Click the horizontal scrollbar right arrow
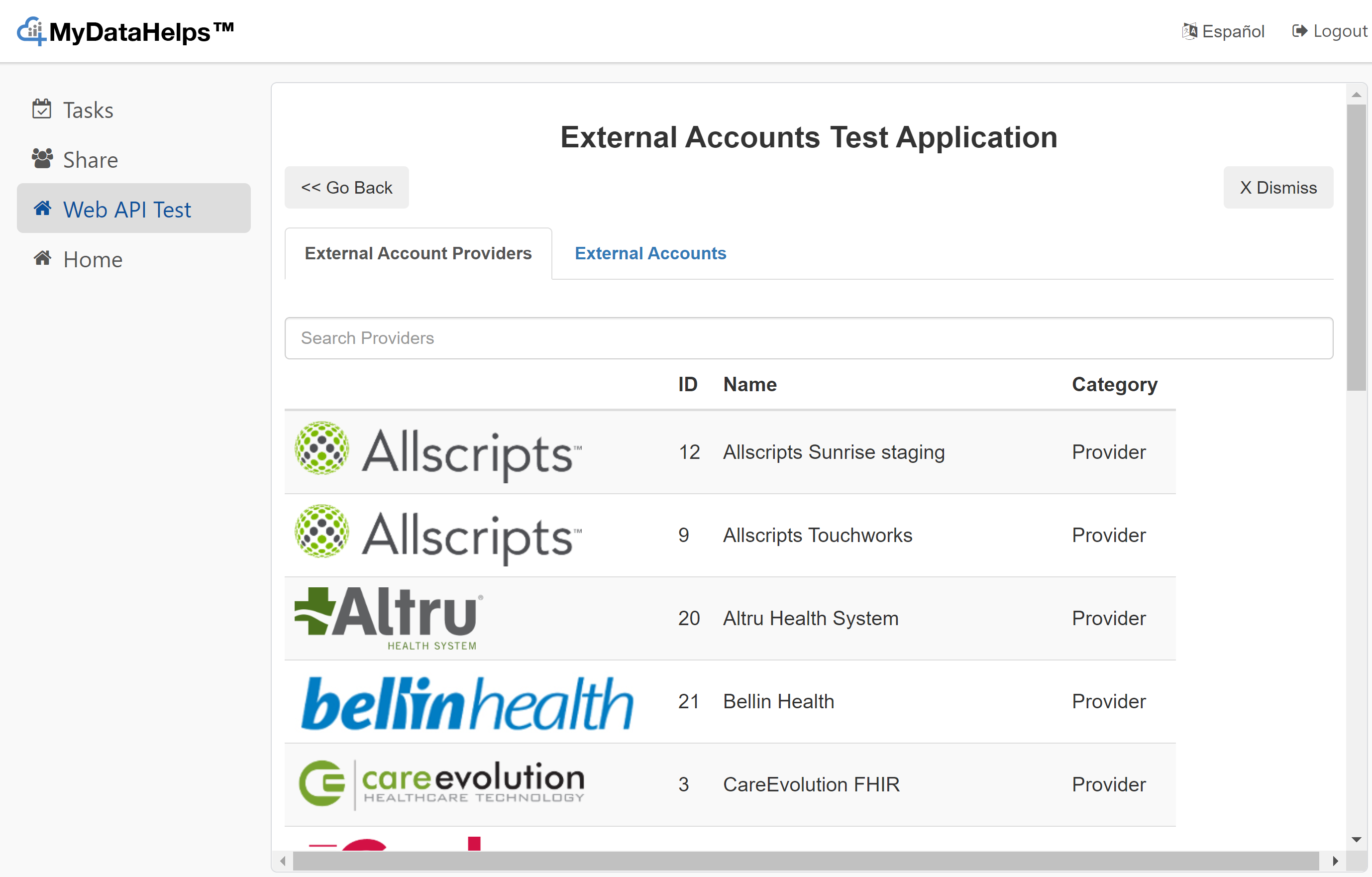The height and width of the screenshot is (877, 1372). point(1335,861)
